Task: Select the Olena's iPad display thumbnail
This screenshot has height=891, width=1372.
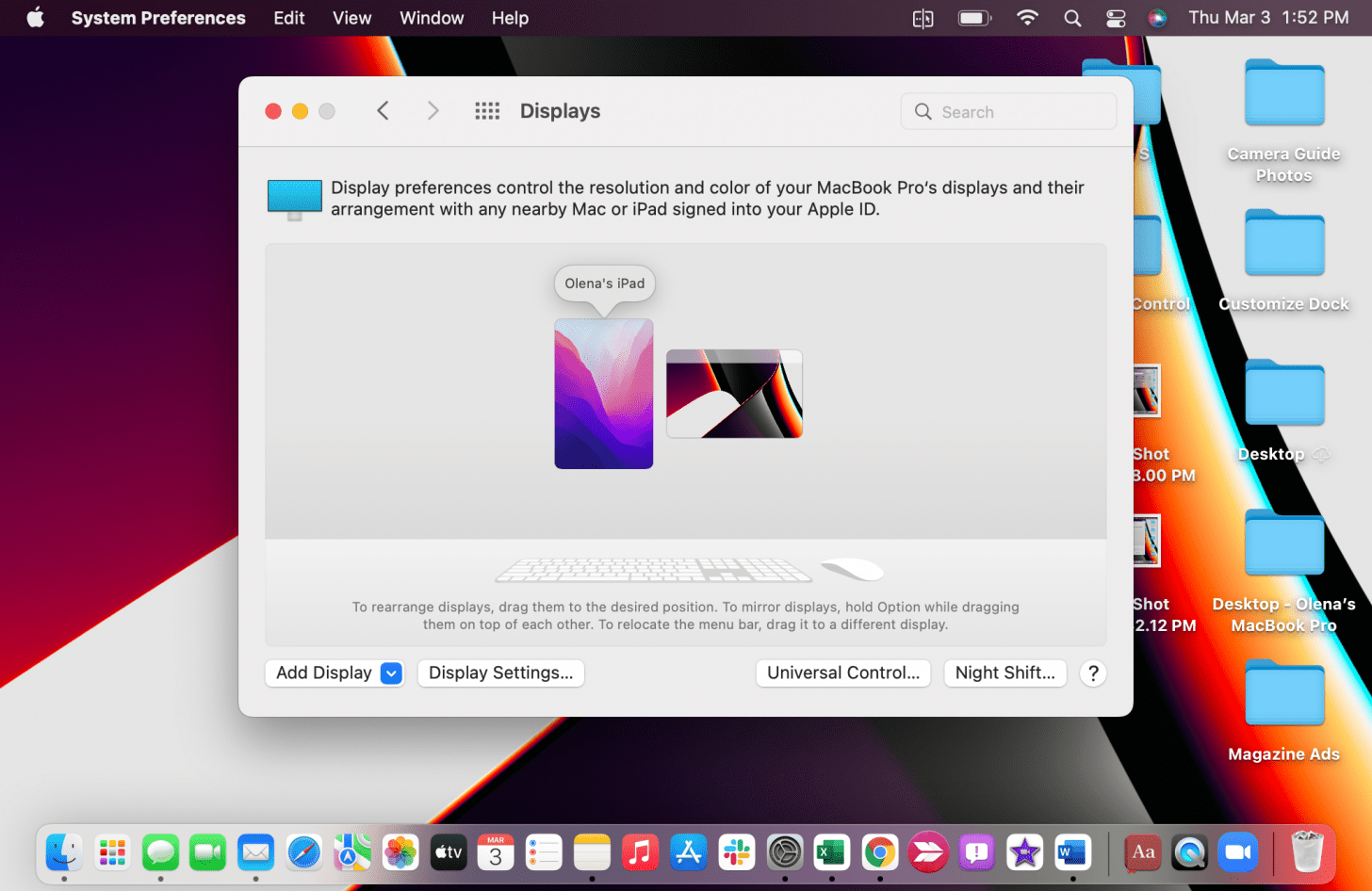Action: coord(603,394)
